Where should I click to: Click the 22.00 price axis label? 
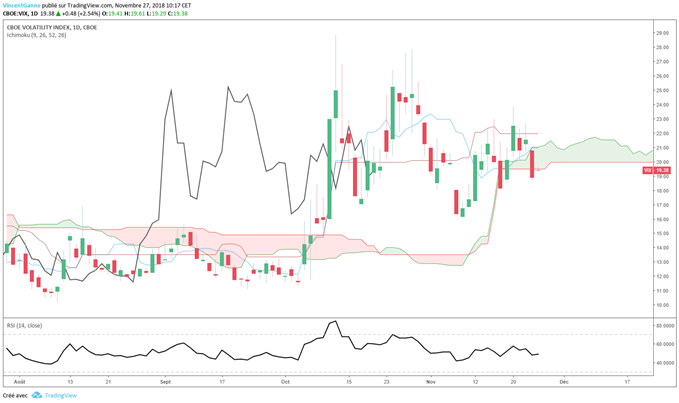(663, 133)
